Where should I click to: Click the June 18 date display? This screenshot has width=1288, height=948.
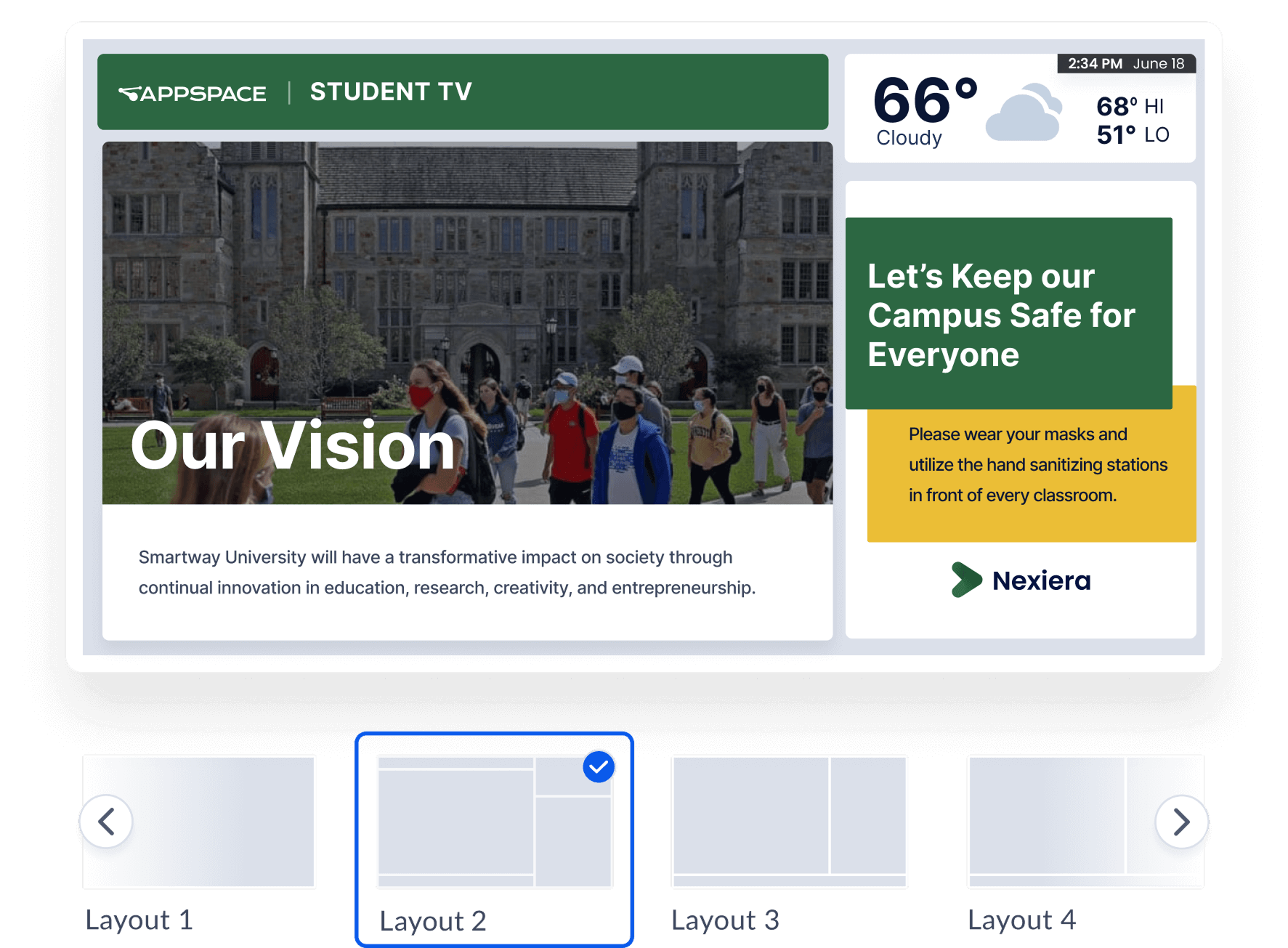coord(1159,64)
